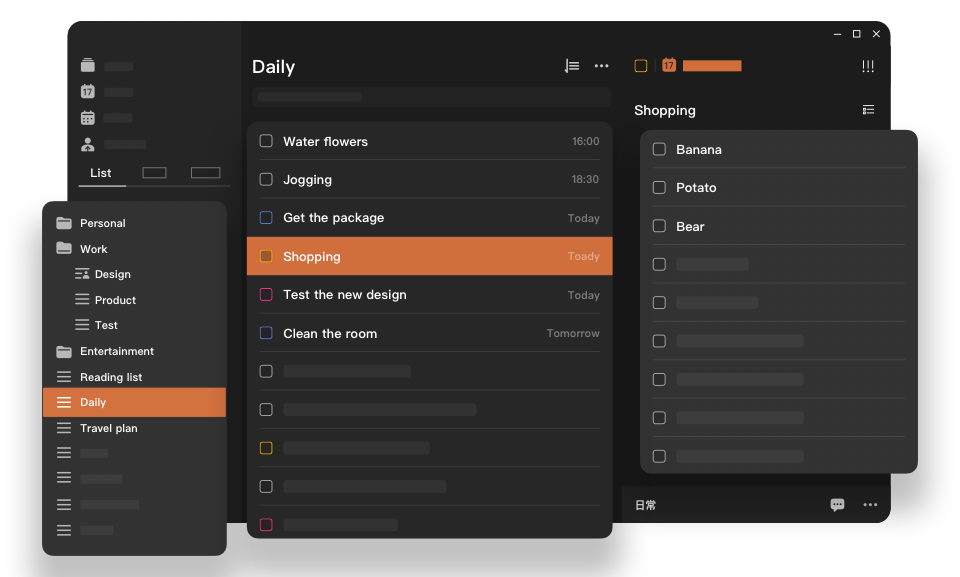Open the Reading list

click(x=111, y=377)
